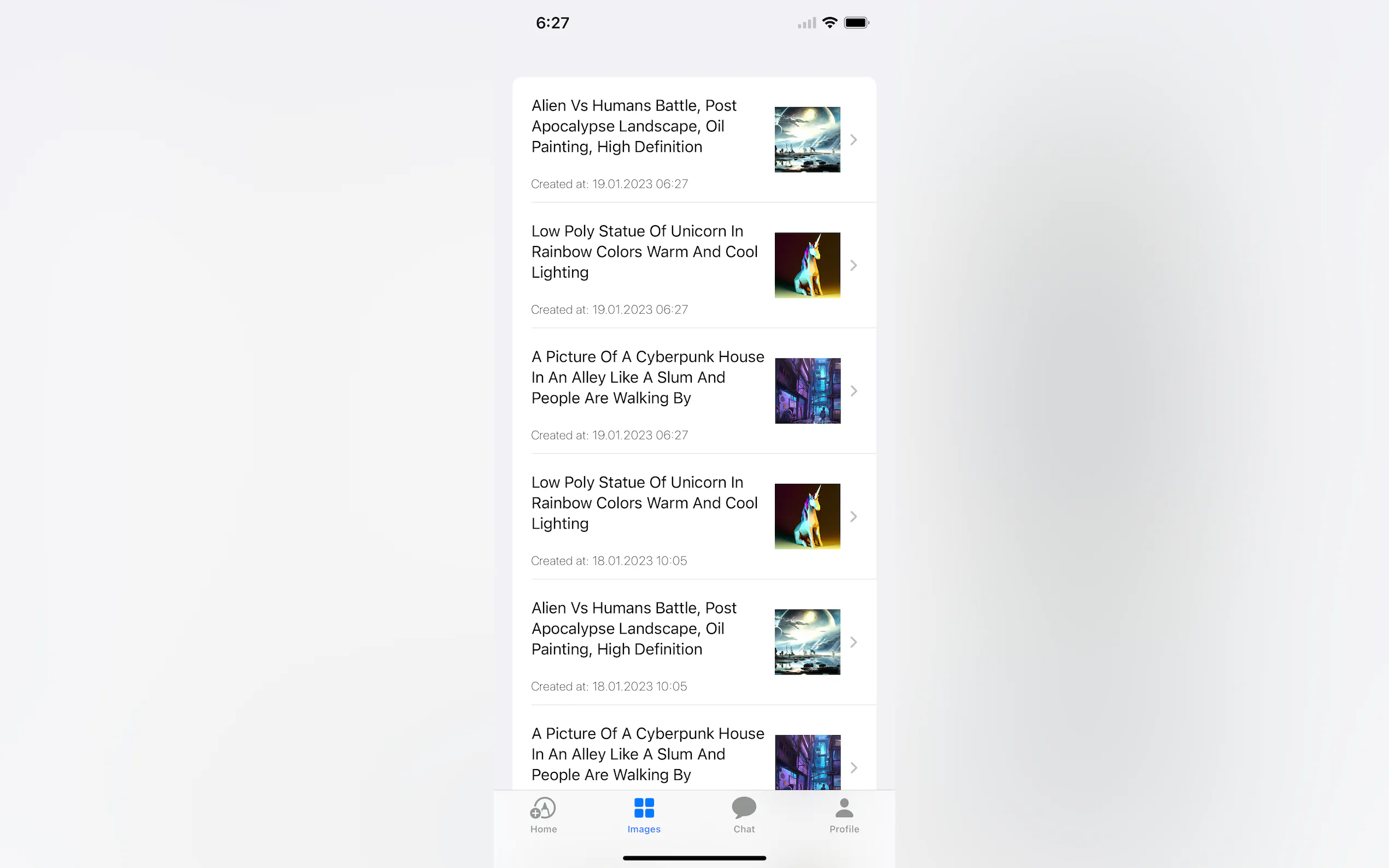Expand first Cyberpunk House row chevron
Screen dimensions: 1389x868
click(x=853, y=391)
